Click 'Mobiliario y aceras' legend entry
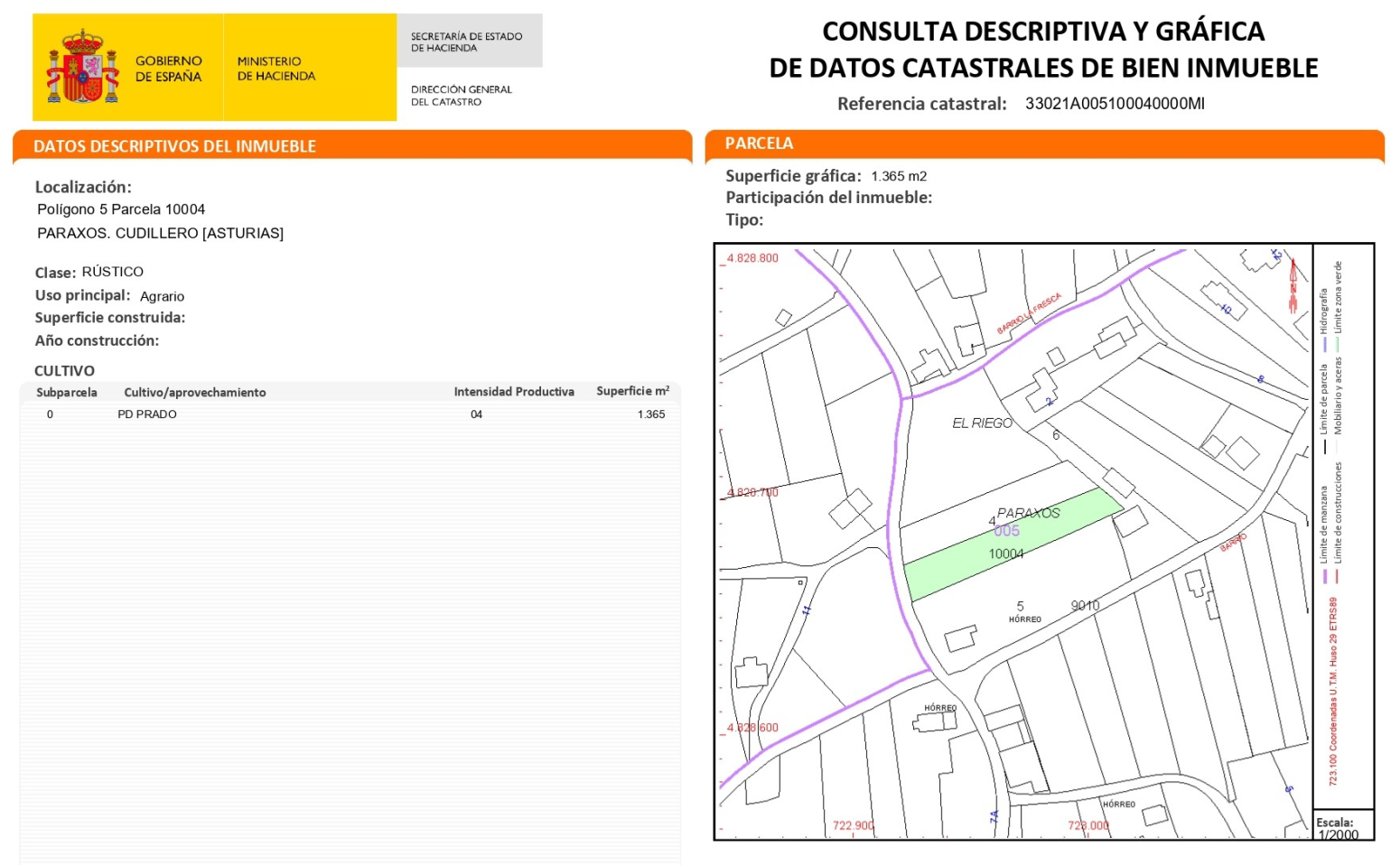The width and height of the screenshot is (1400, 865). (1338, 406)
